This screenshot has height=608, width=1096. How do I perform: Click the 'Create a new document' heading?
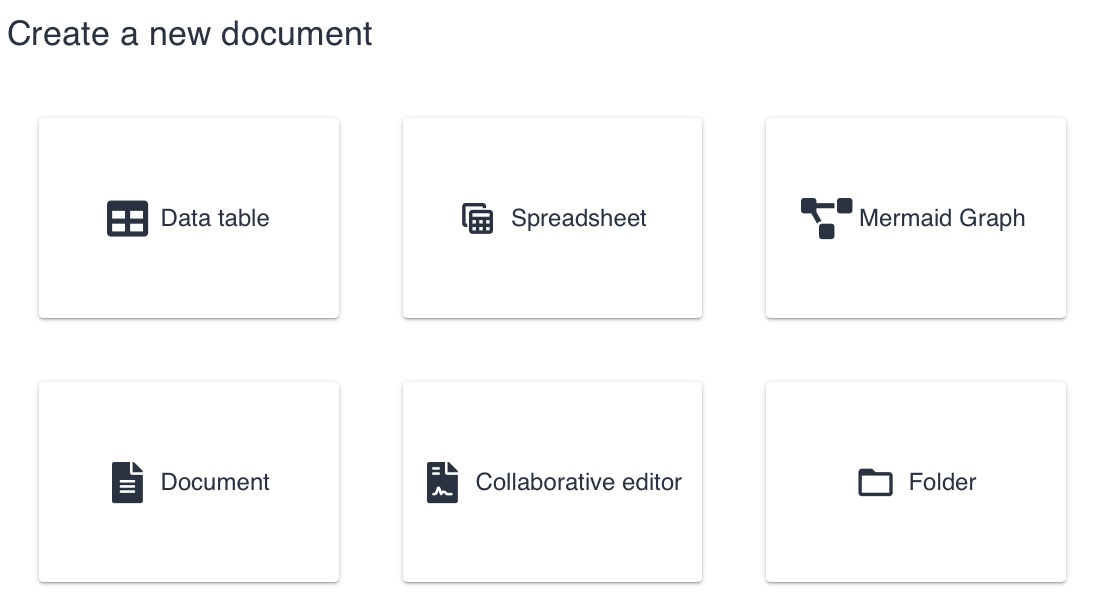pyautogui.click(x=189, y=33)
